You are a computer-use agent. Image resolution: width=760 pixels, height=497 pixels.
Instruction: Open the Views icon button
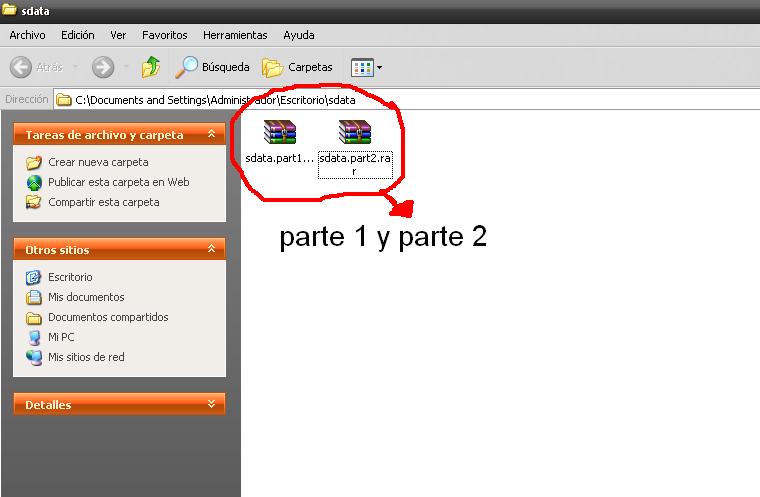pos(362,67)
